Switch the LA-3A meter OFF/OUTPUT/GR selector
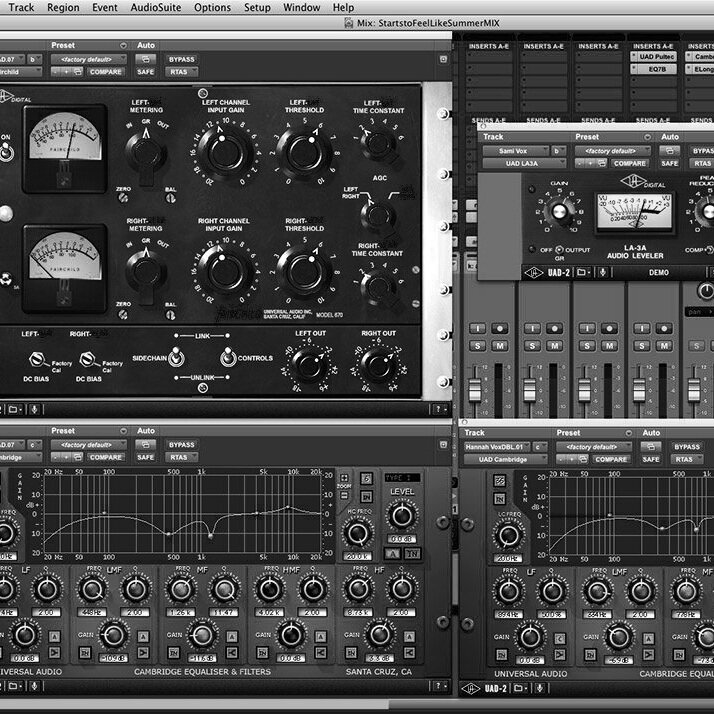 559,250
